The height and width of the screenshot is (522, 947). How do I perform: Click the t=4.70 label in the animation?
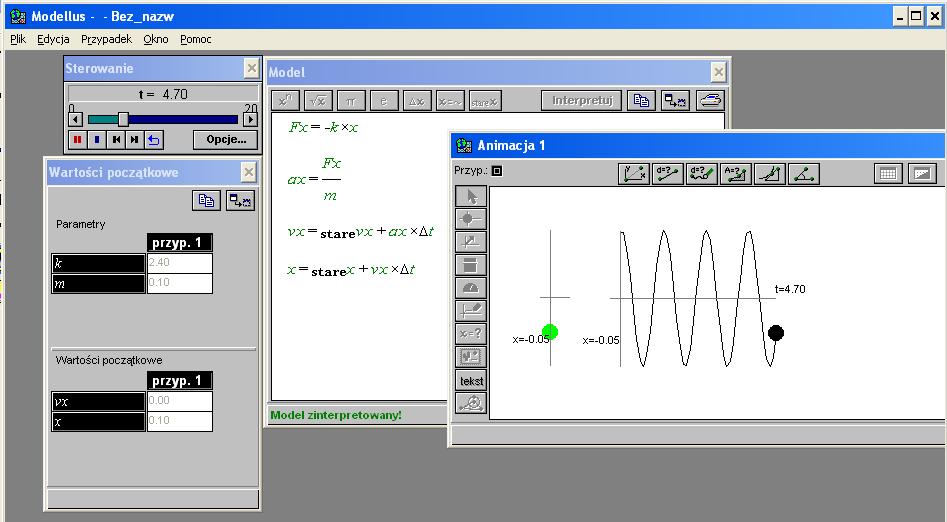pos(790,289)
